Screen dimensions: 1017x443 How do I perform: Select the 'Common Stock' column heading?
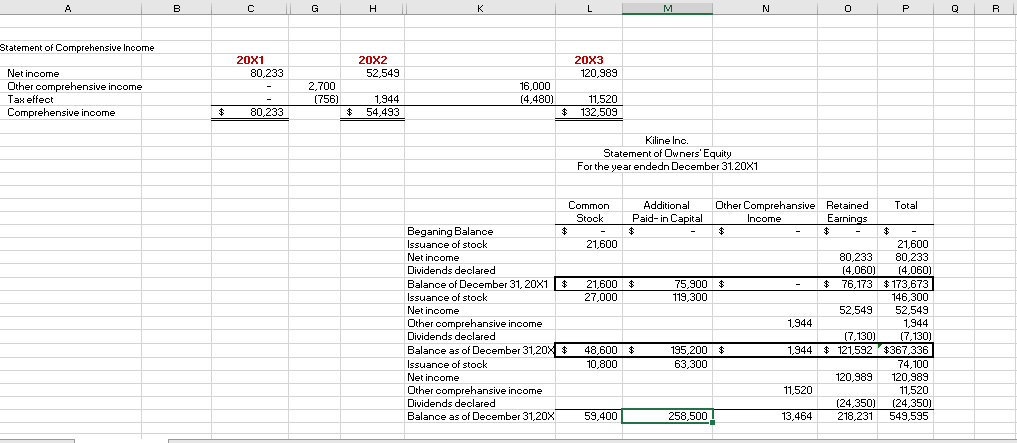pos(588,212)
